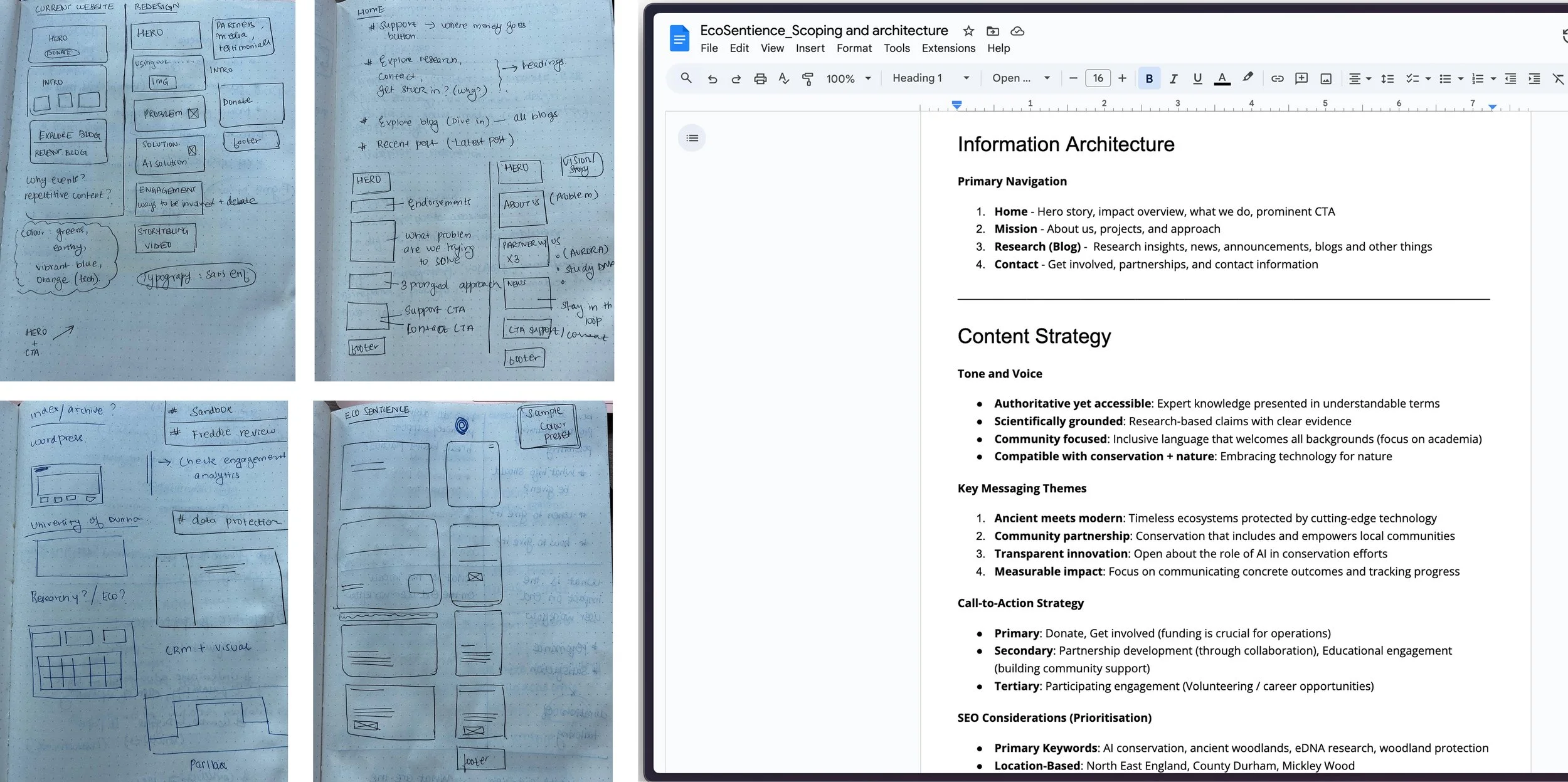Open the Insert menu
The height and width of the screenshot is (782, 1568).
[810, 48]
